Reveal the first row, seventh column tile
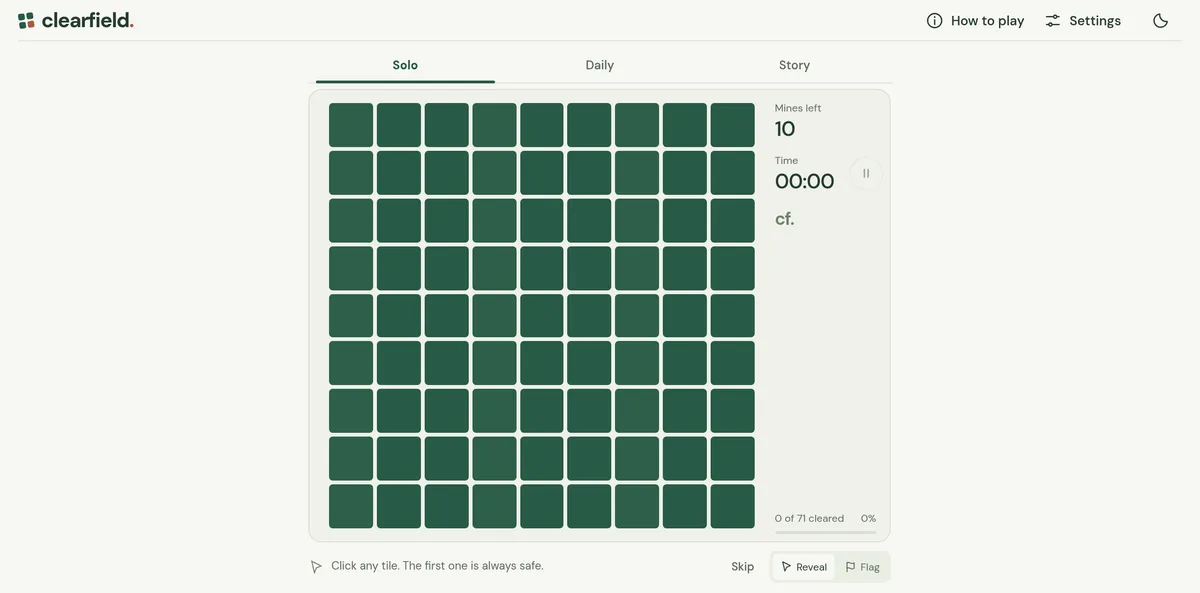 (x=637, y=125)
